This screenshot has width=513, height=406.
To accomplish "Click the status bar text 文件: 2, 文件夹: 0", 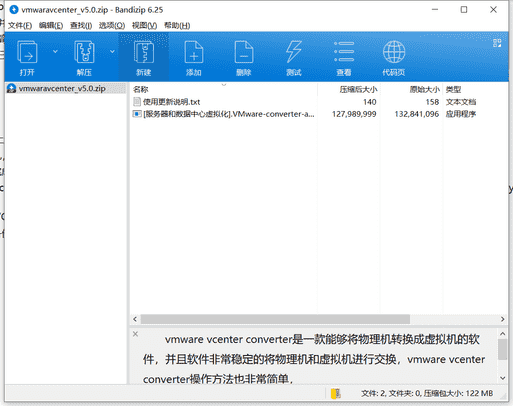I will (391, 394).
